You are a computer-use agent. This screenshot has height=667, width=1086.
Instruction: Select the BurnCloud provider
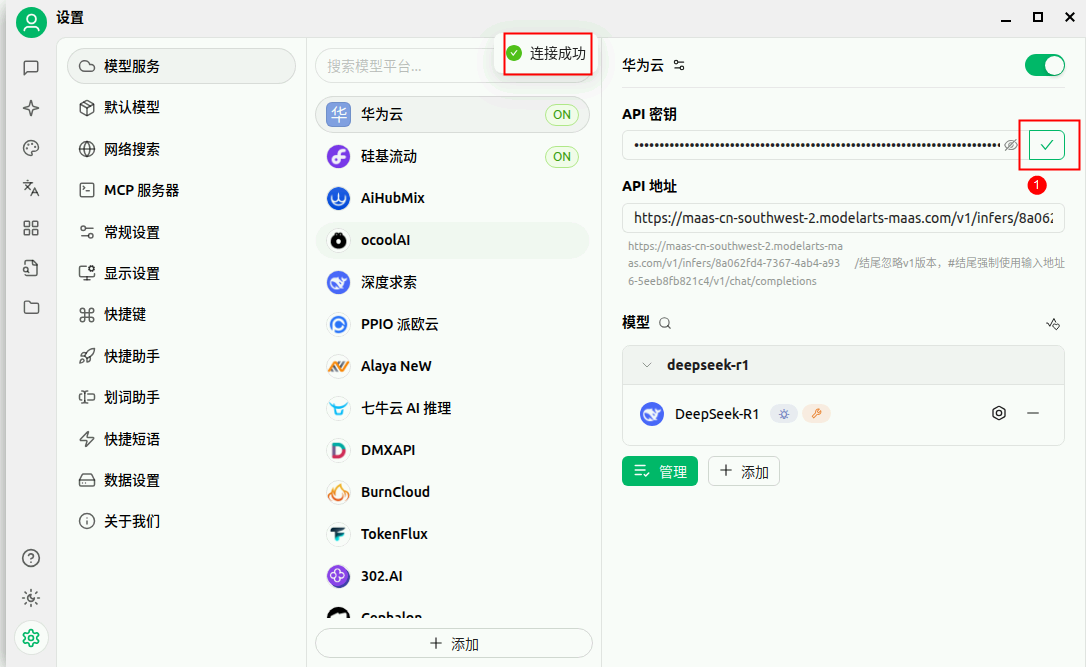(x=452, y=492)
